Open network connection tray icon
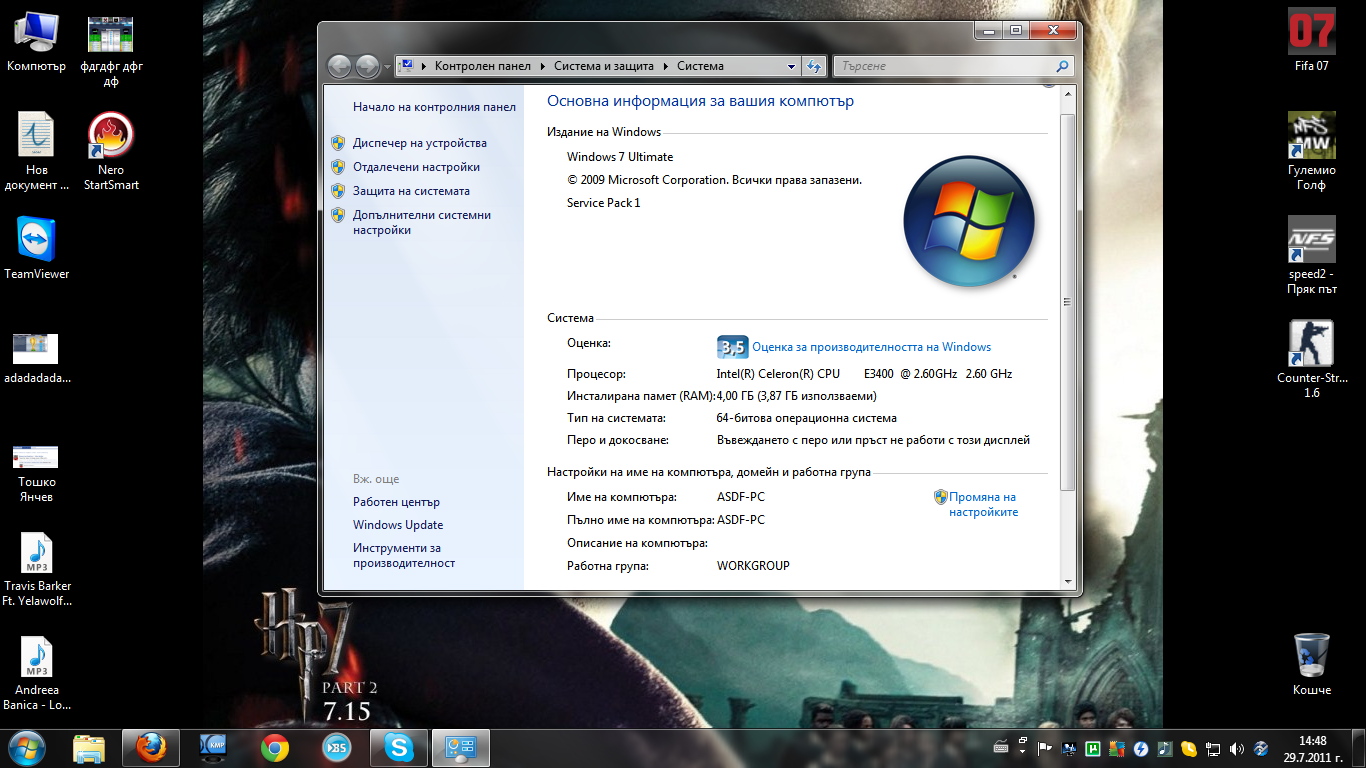Screen dimensions: 1366x768 (x=1214, y=748)
